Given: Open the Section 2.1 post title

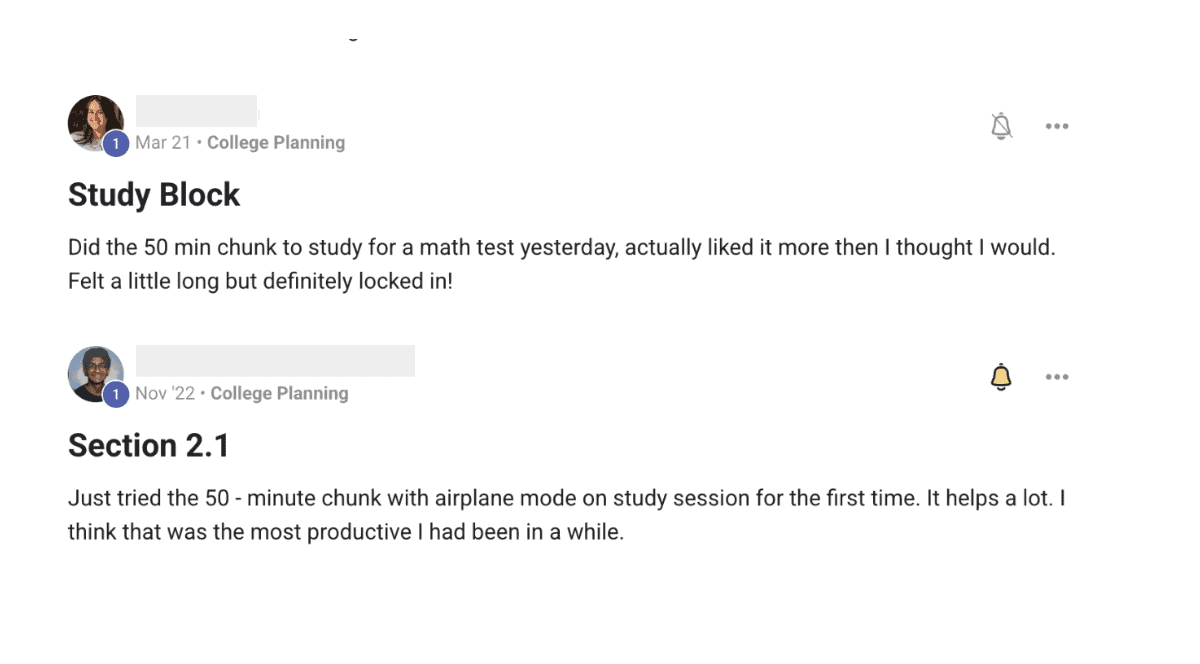Looking at the screenshot, I should [149, 445].
